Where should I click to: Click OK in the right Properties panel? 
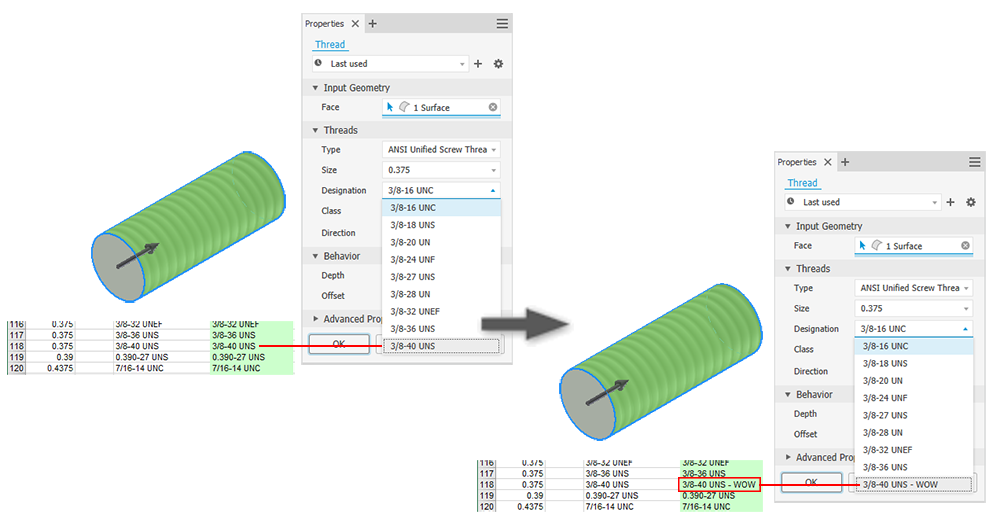[x=811, y=482]
